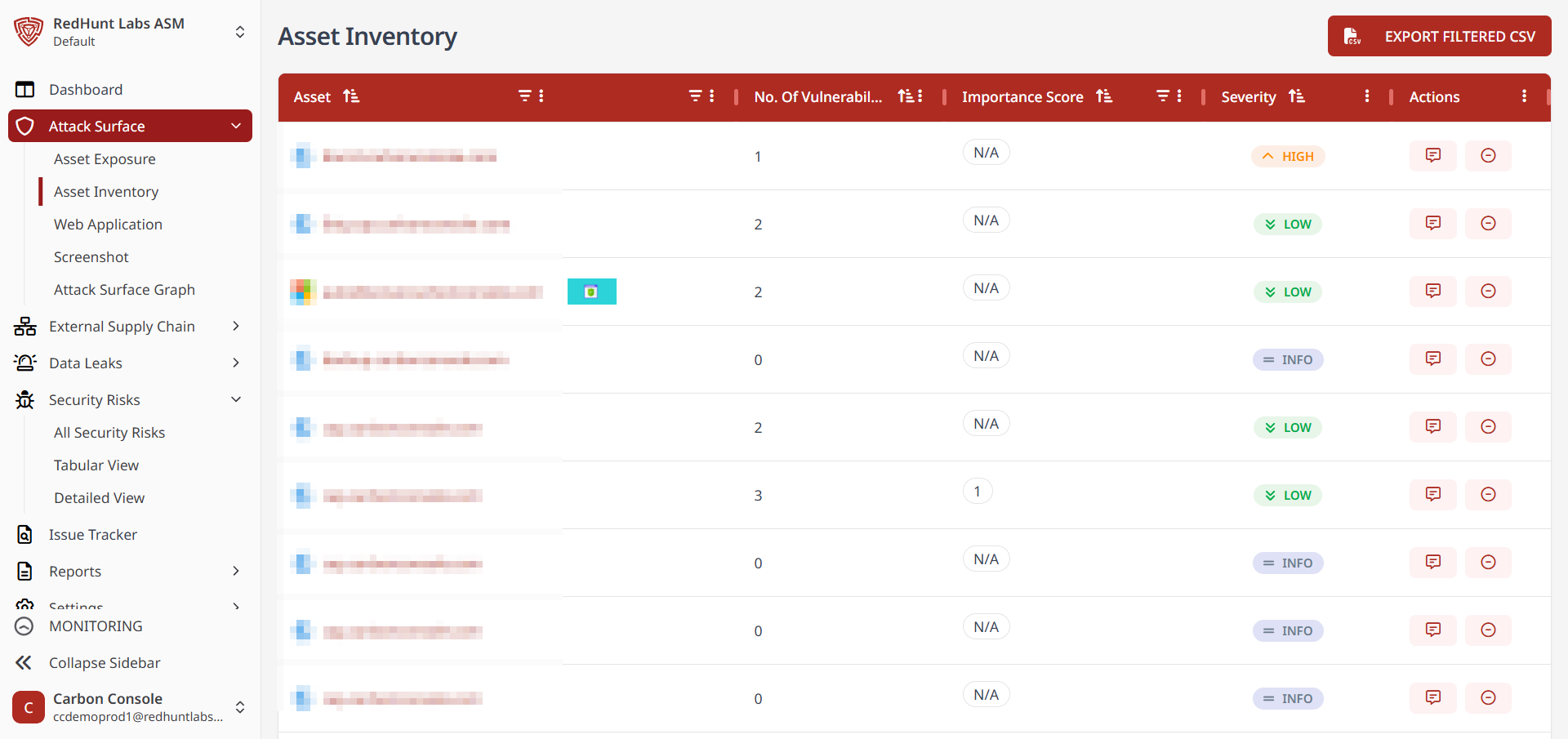Expand the Data Leaks chevron
This screenshot has width=1568, height=739.
coord(236,363)
